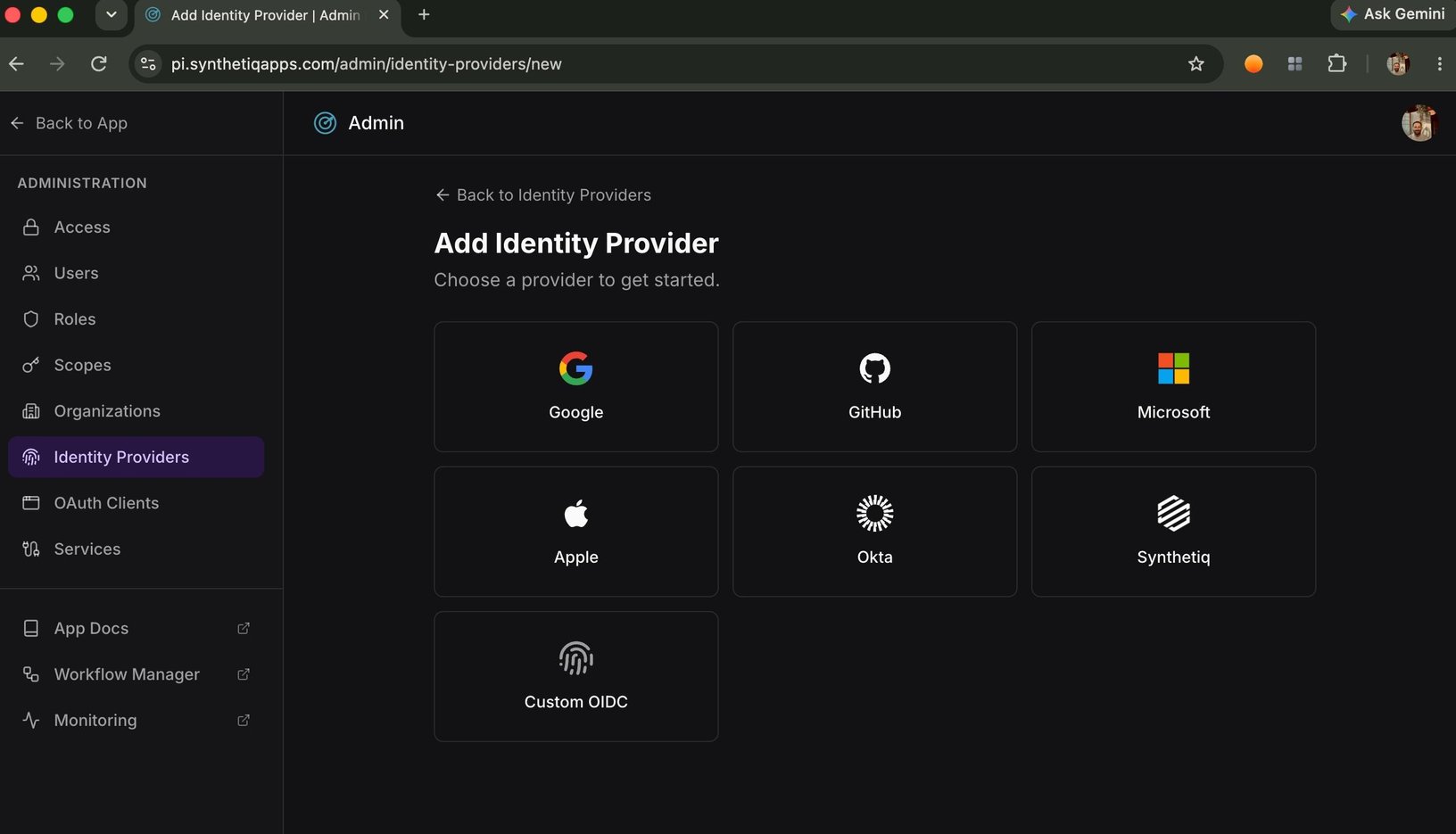Click the "Choose a provider to get started." text
The width and height of the screenshot is (1456, 834).
[x=577, y=280]
